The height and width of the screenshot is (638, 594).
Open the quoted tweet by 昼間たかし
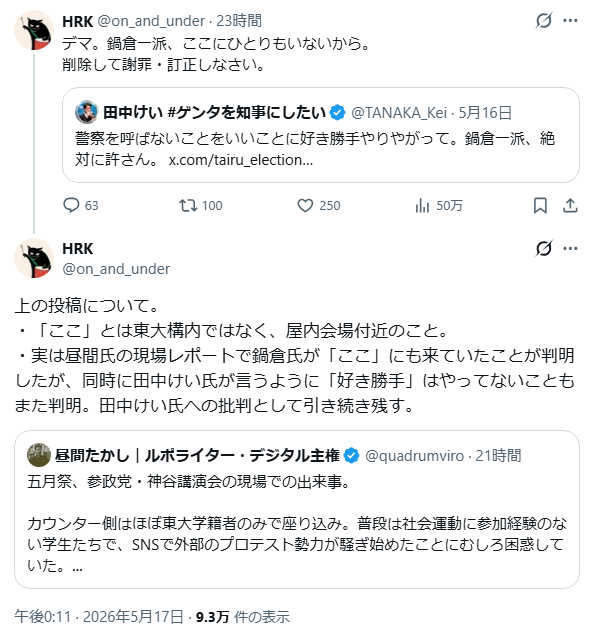click(x=297, y=509)
